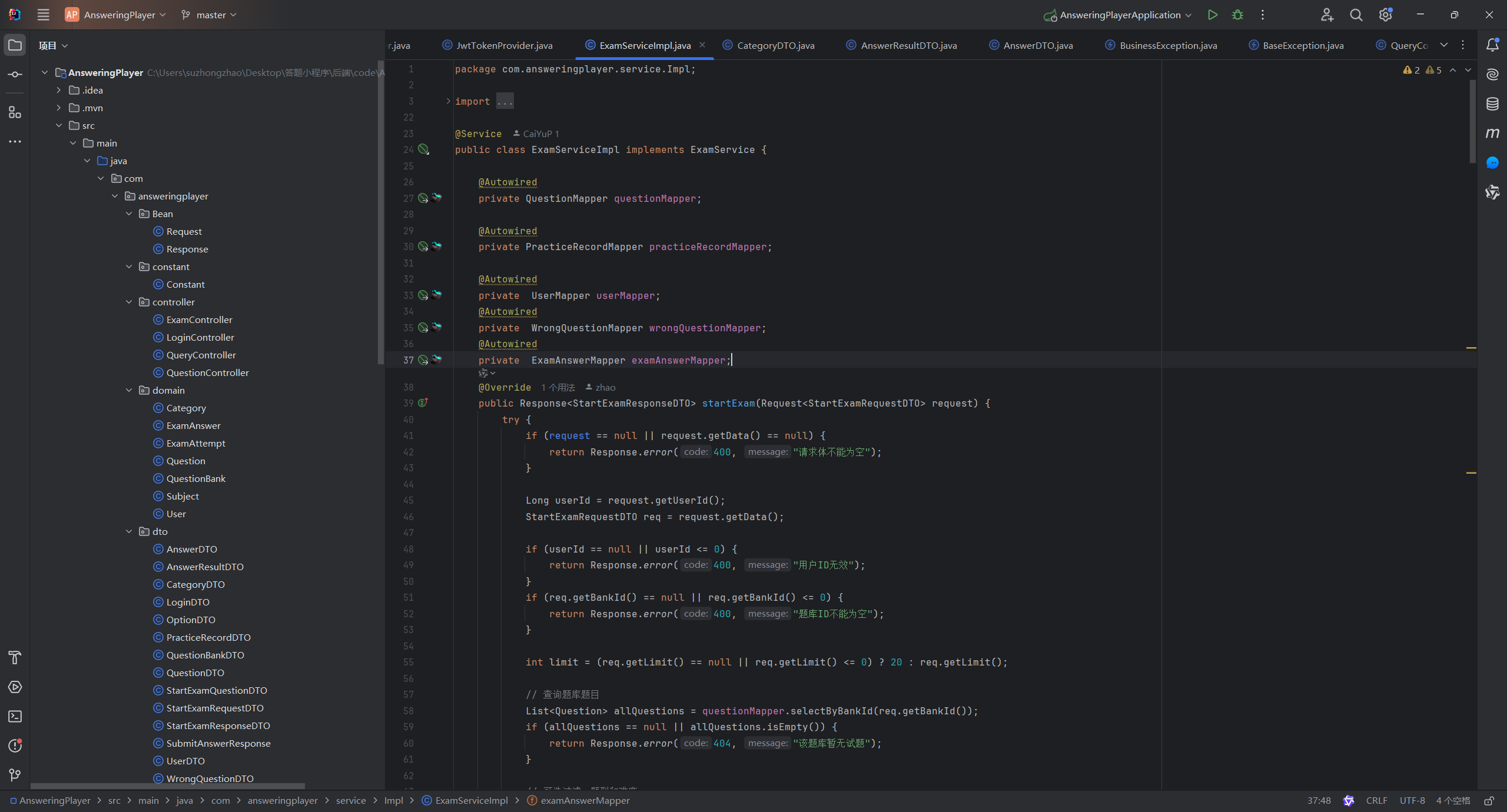Switch to the CategoryDTO.java tab
Image resolution: width=1507 pixels, height=812 pixels.
pos(775,45)
